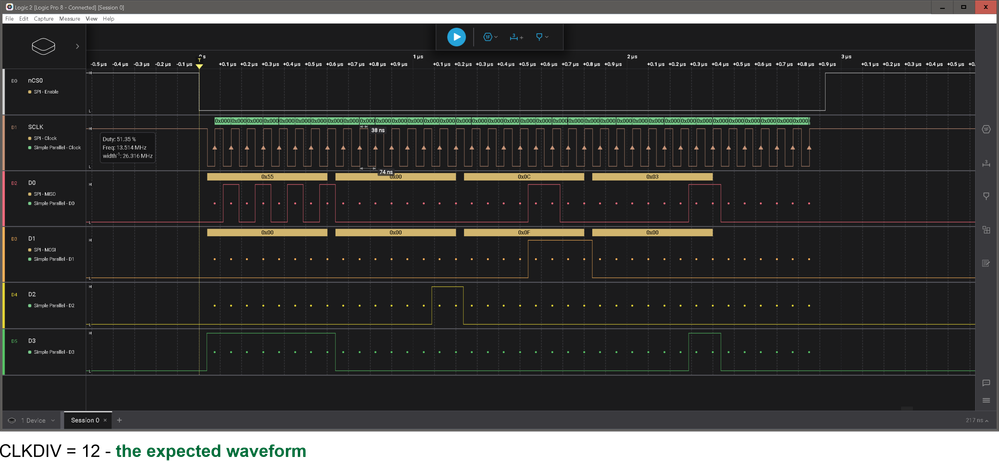Open the marker dropdown in top toolbar
The image size is (999, 461).
pos(542,37)
